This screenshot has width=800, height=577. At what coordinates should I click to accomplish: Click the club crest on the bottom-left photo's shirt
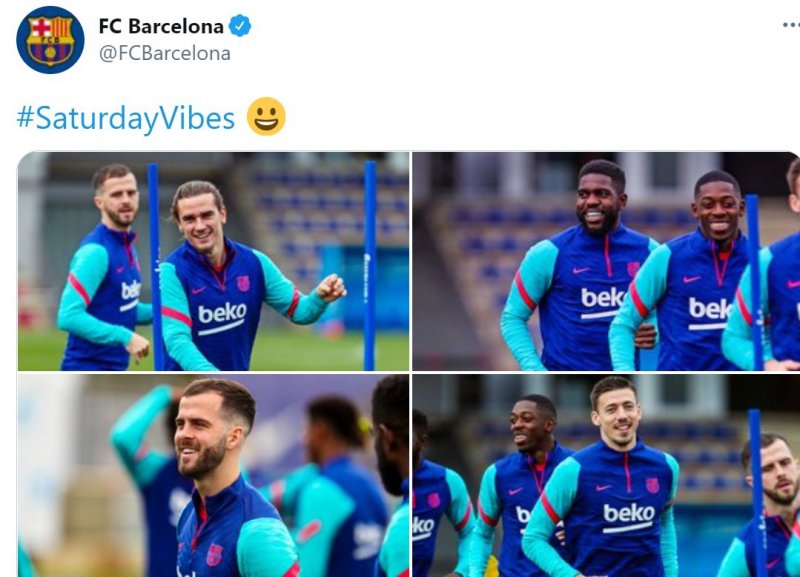(214, 555)
